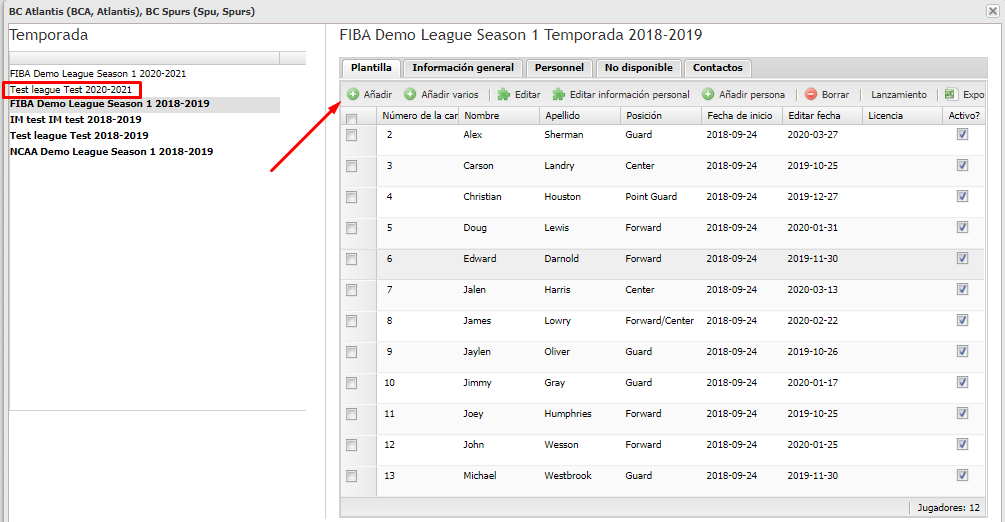Click the Editar información personal icon

(x=559, y=94)
